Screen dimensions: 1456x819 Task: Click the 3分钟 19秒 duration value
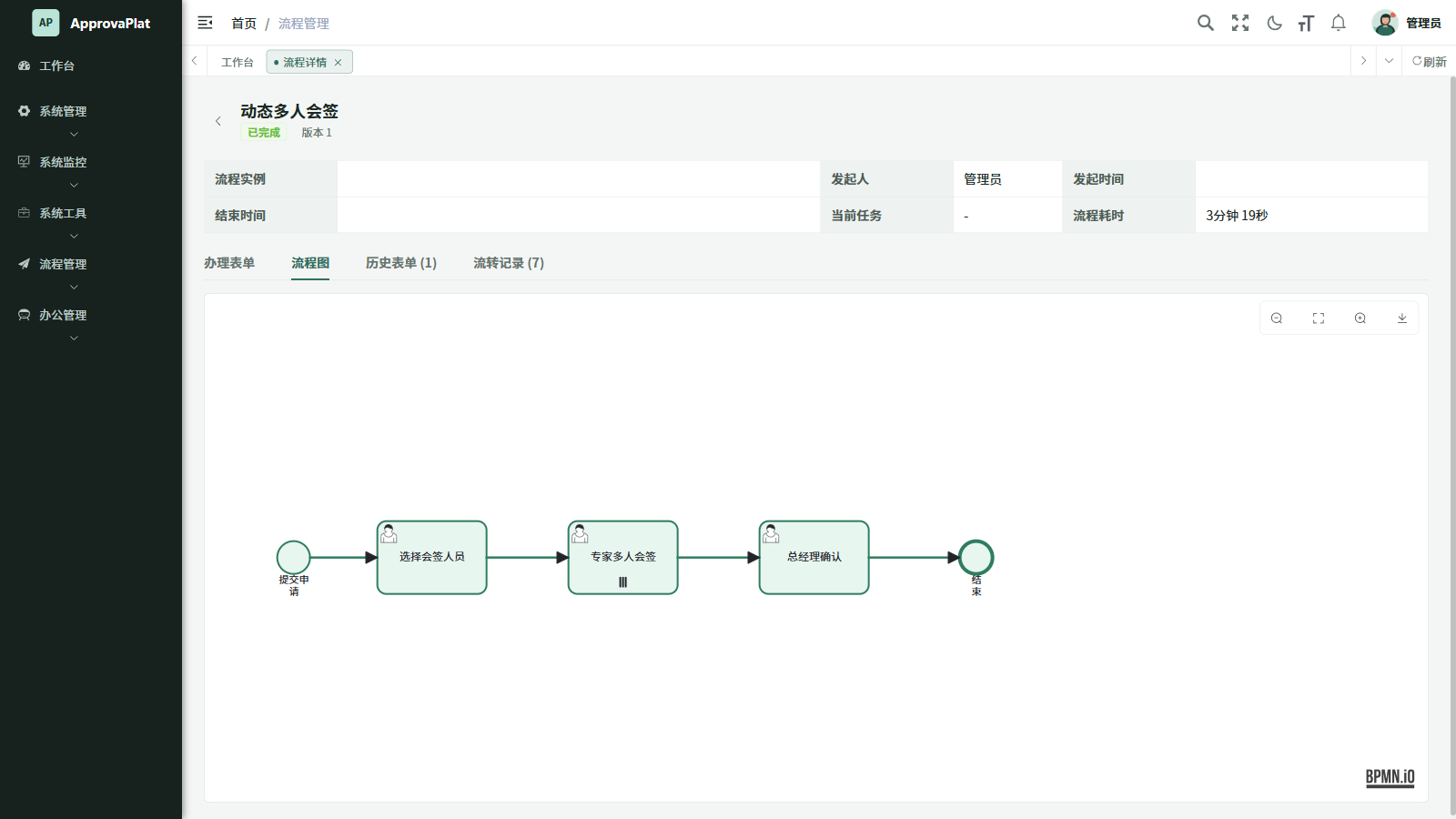[1237, 216]
